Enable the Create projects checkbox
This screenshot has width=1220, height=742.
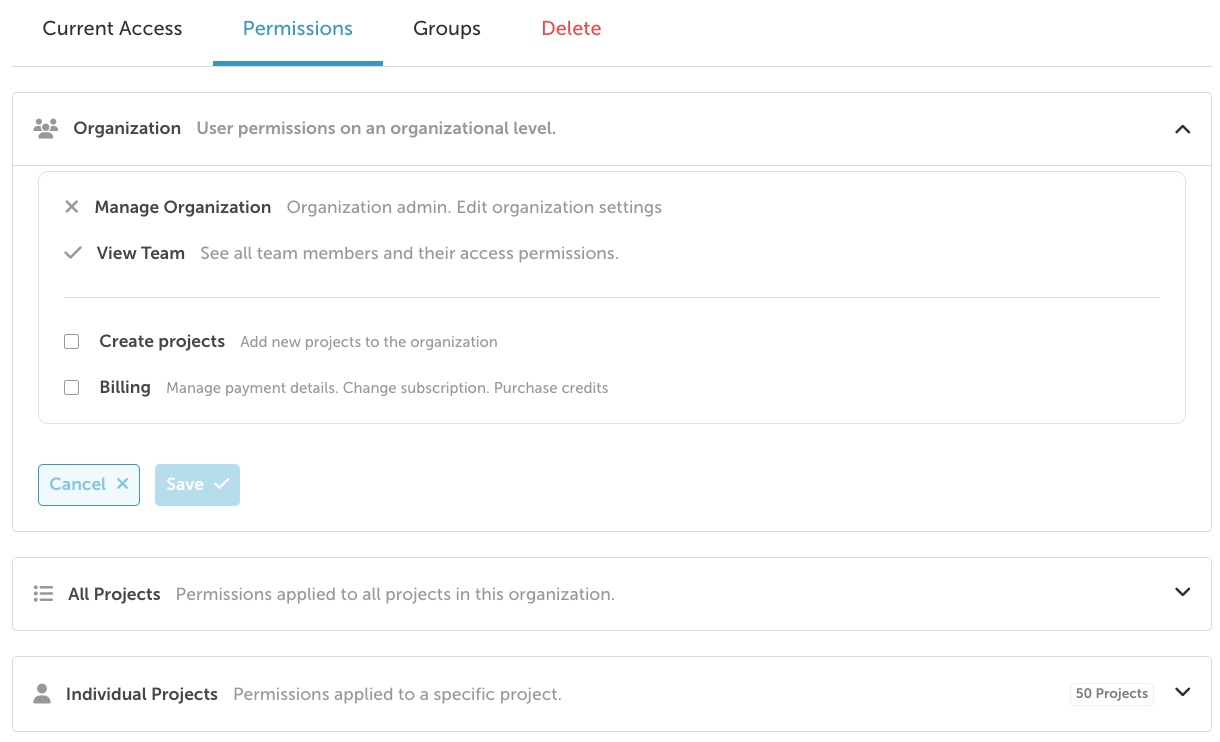72,341
